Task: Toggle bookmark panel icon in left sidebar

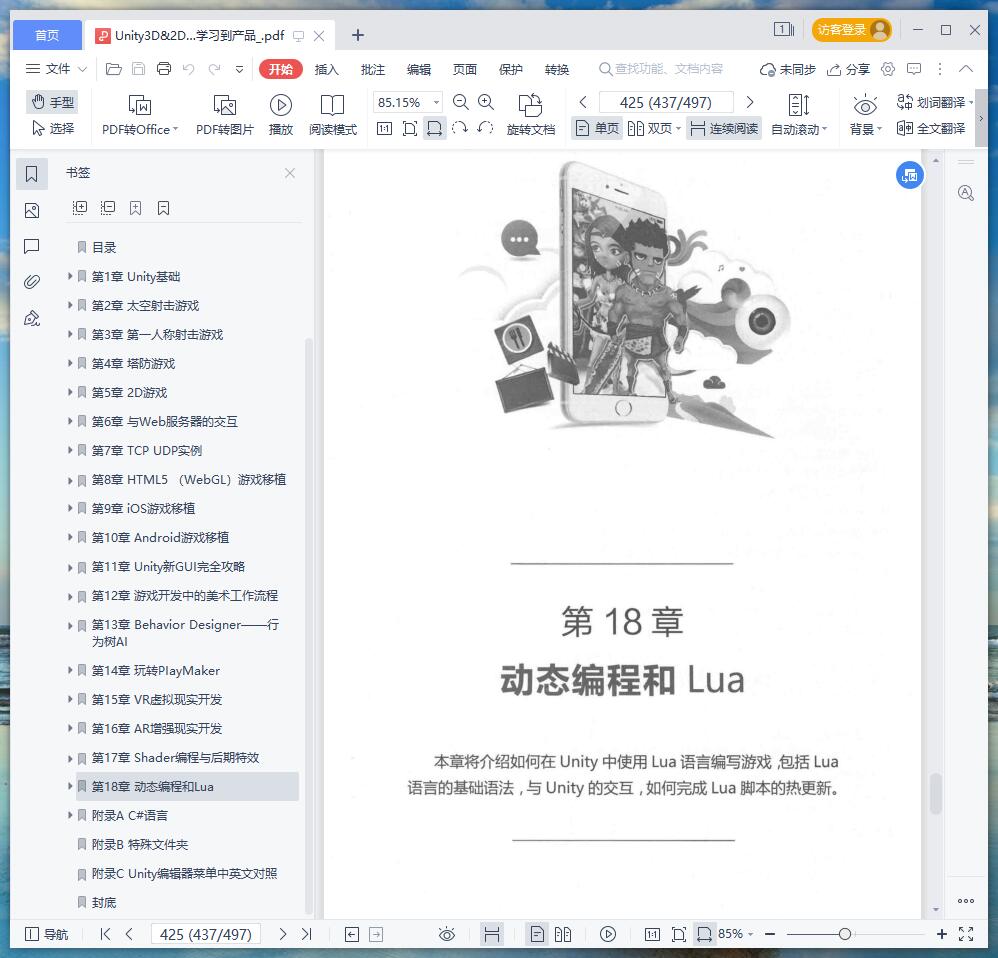Action: [x=32, y=174]
